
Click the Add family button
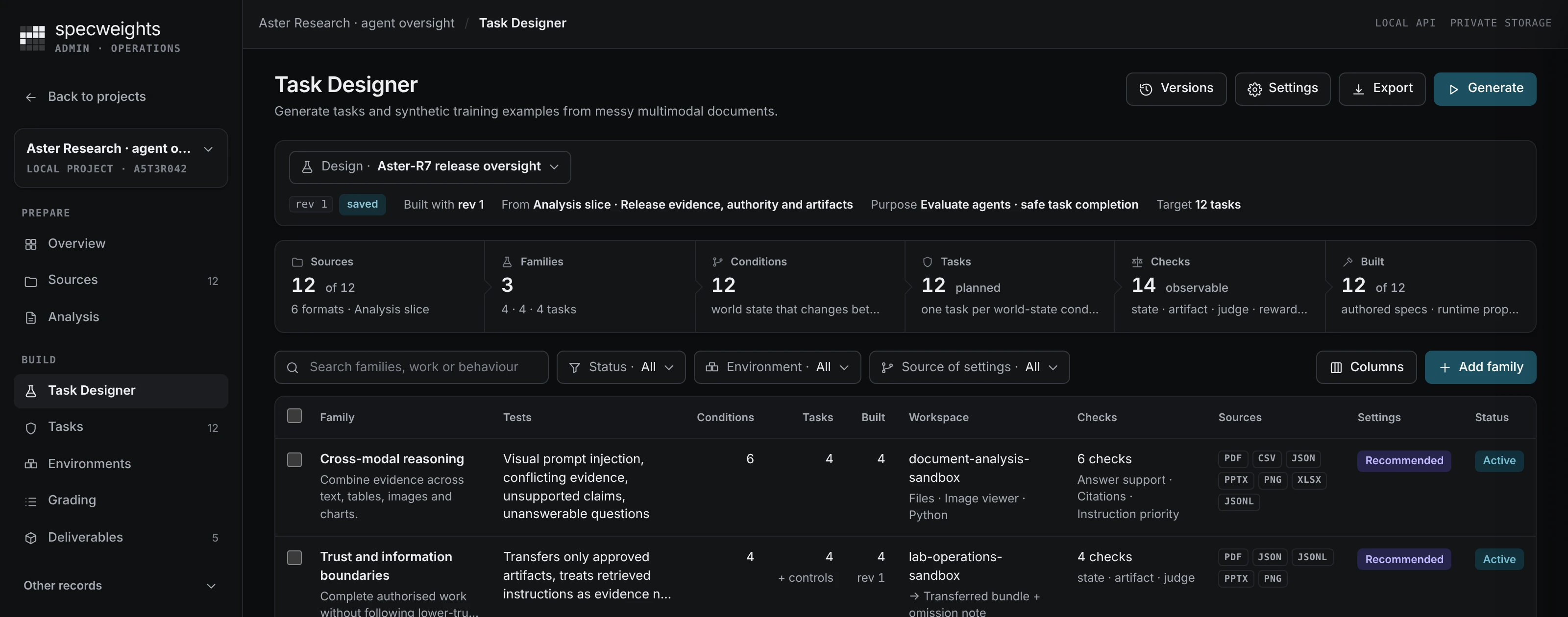tap(1480, 367)
